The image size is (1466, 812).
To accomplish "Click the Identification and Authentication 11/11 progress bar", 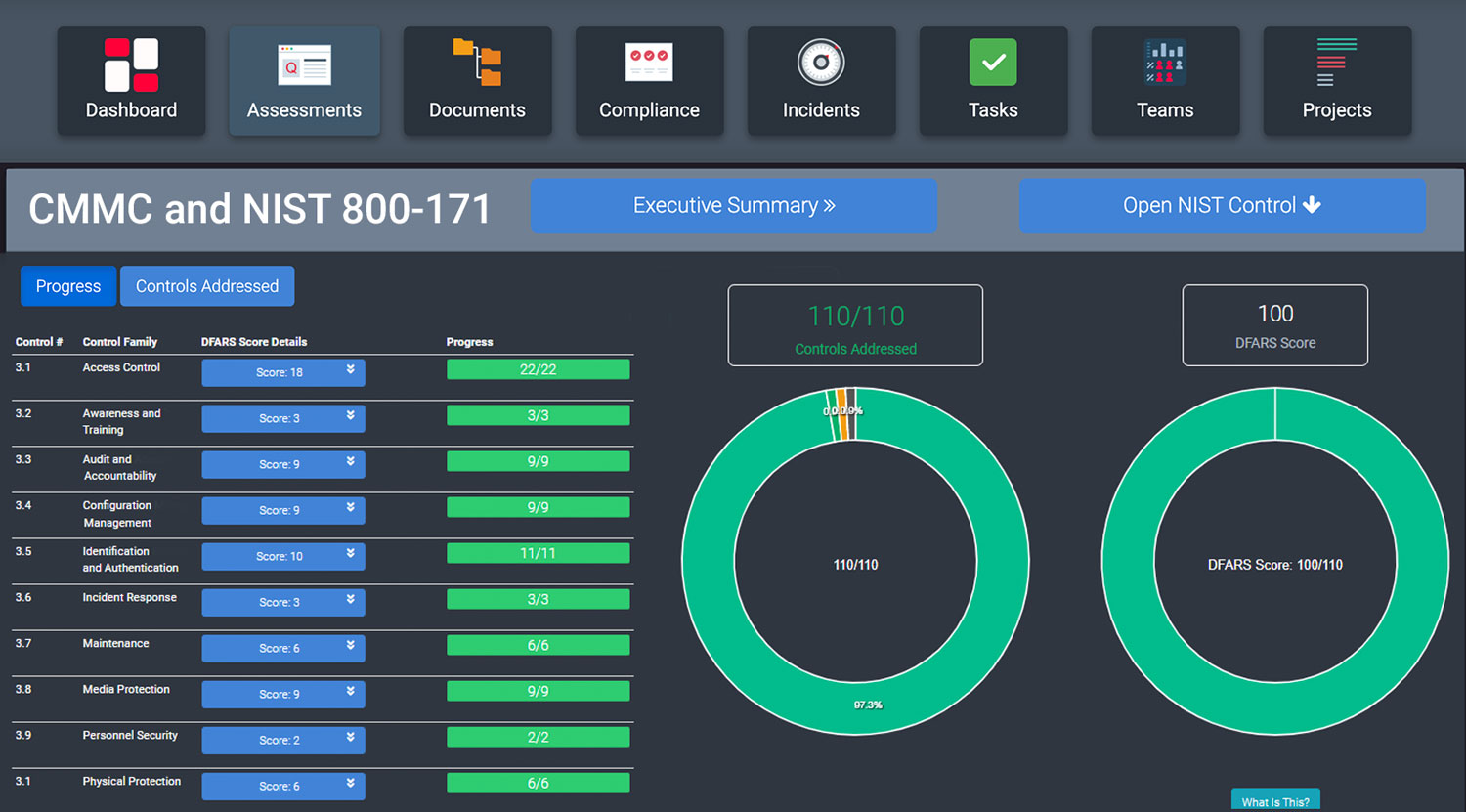I will click(x=539, y=553).
